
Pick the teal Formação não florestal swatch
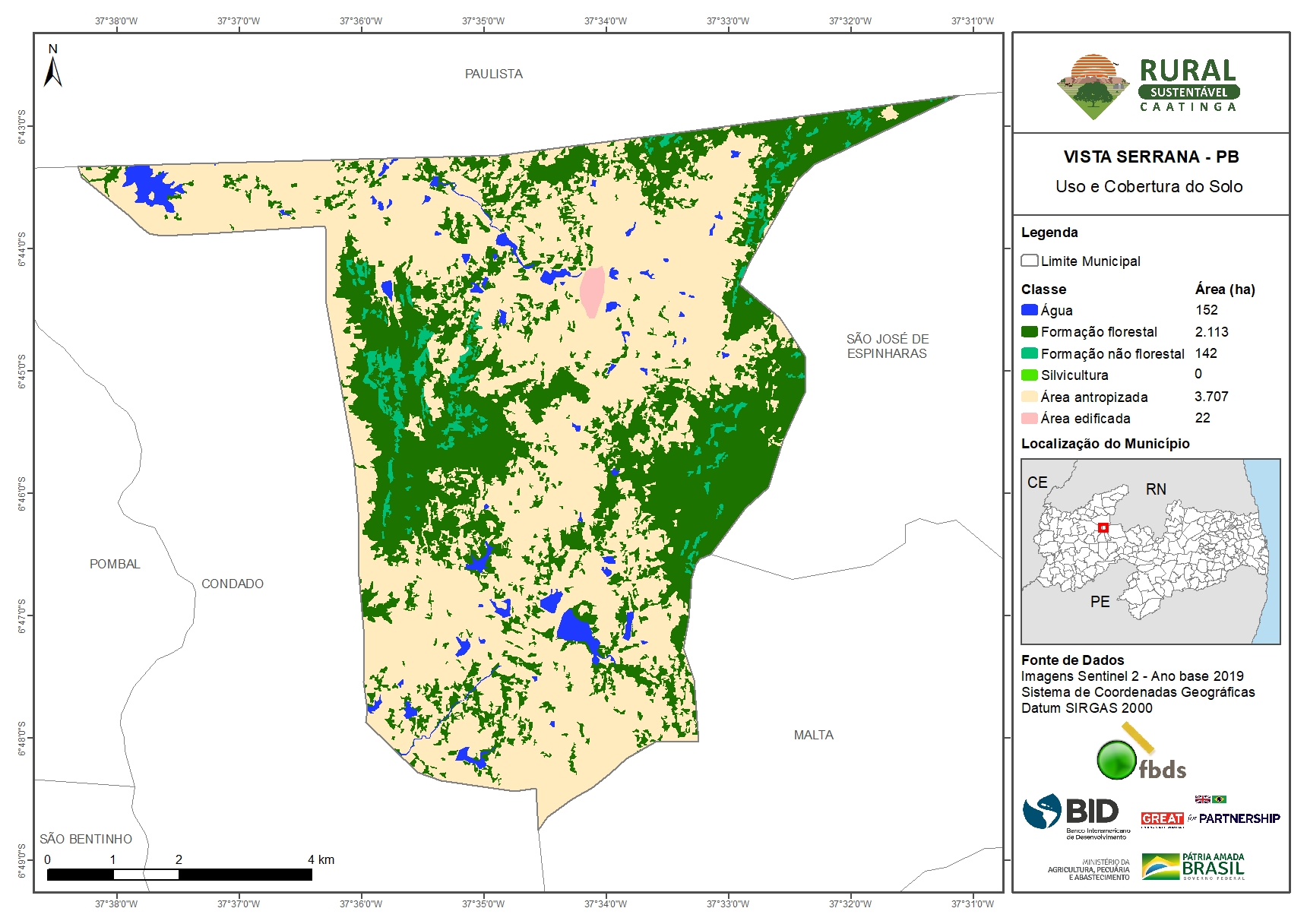pyautogui.click(x=1030, y=353)
